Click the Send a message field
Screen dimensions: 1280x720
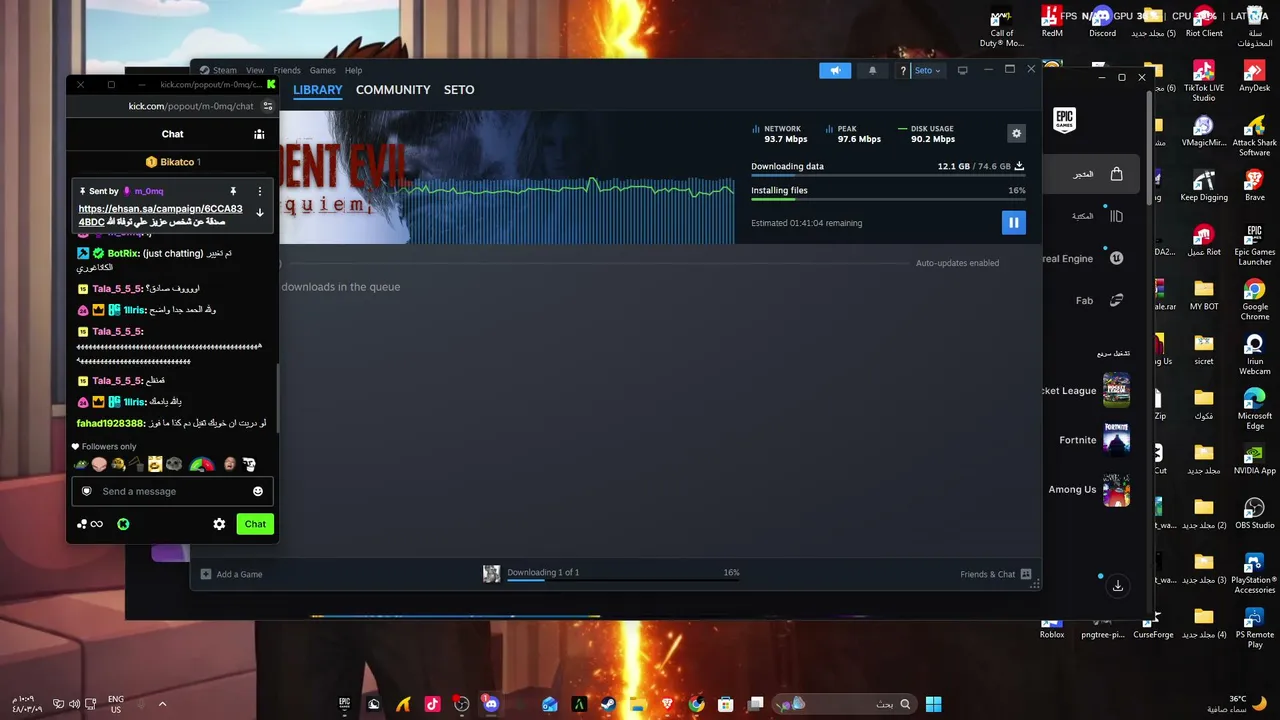point(172,491)
